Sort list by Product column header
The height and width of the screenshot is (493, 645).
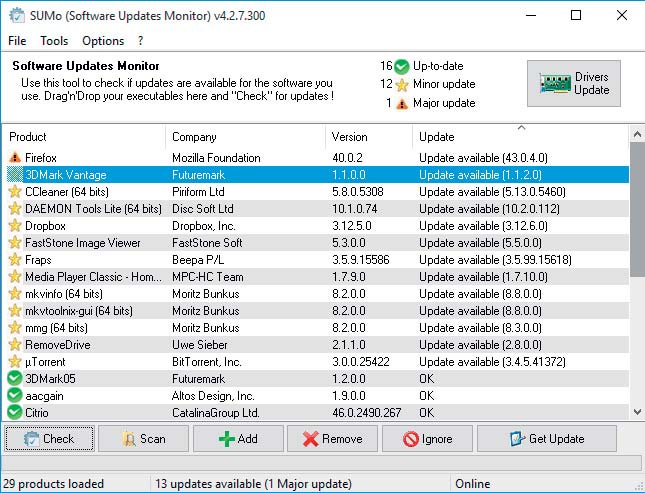click(84, 137)
